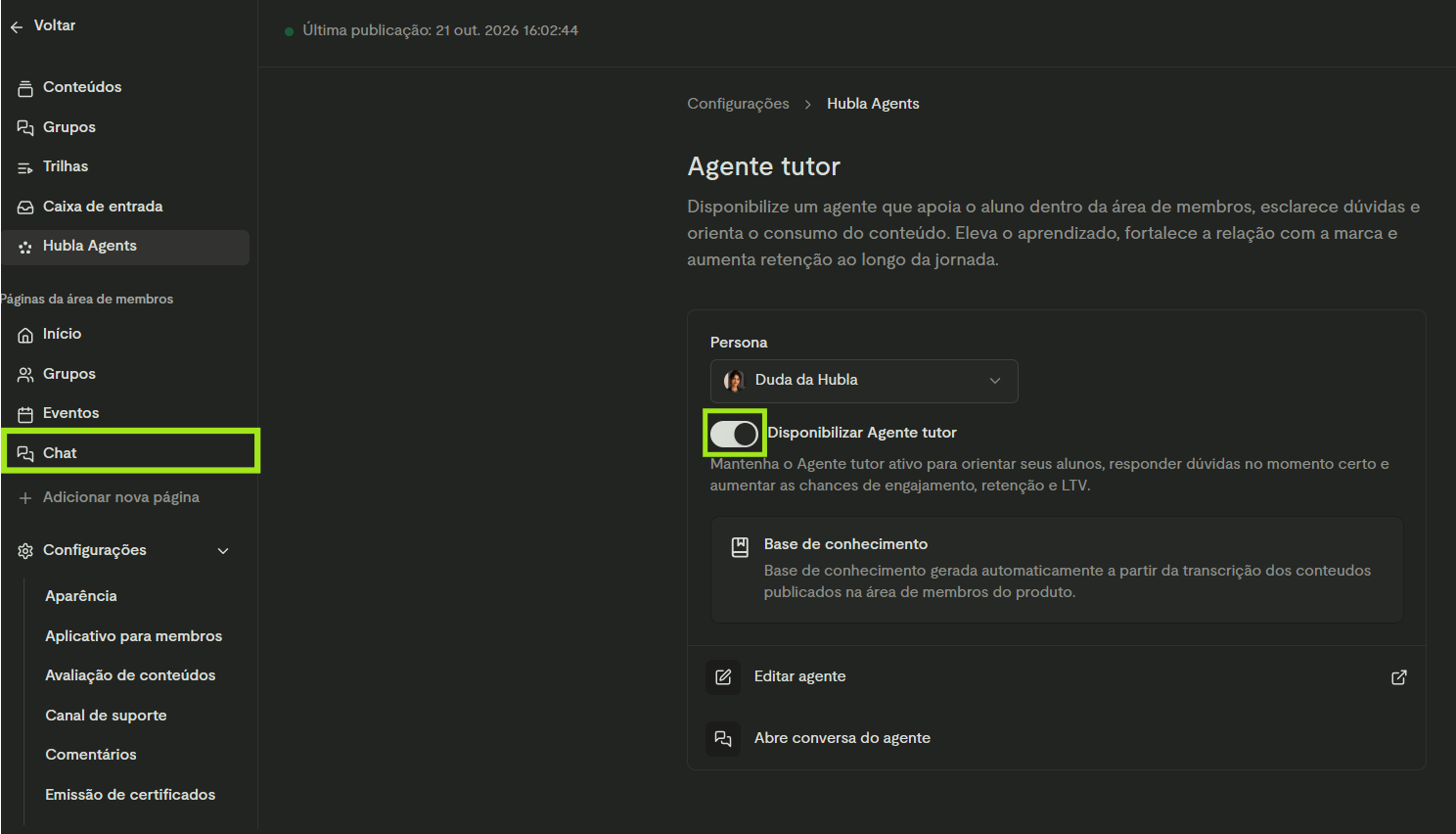Click the Início home icon
Viewport: 1456px width, 834px height.
[25, 335]
